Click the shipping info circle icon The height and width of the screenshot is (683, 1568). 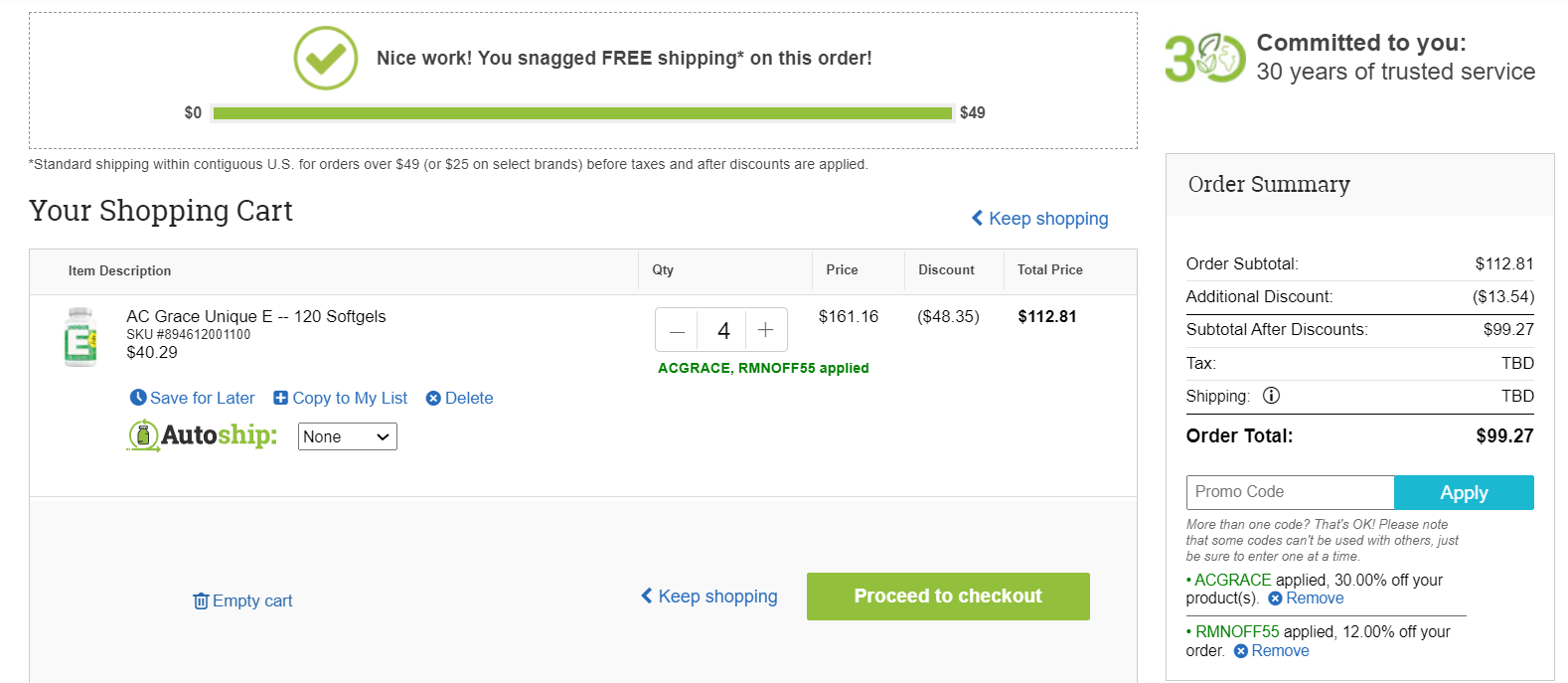point(1271,396)
